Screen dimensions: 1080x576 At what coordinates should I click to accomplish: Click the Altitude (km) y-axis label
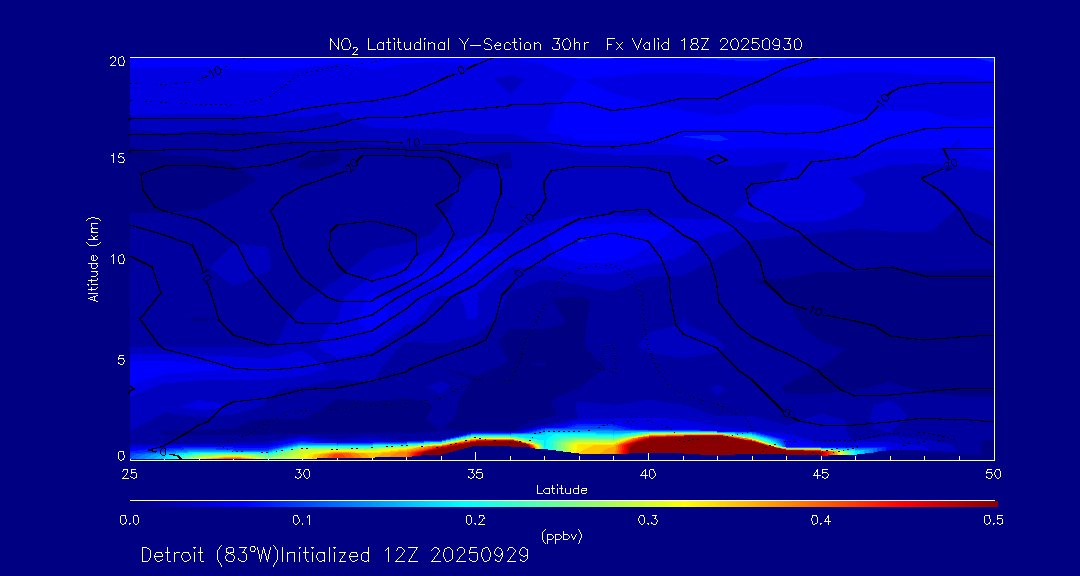93,258
